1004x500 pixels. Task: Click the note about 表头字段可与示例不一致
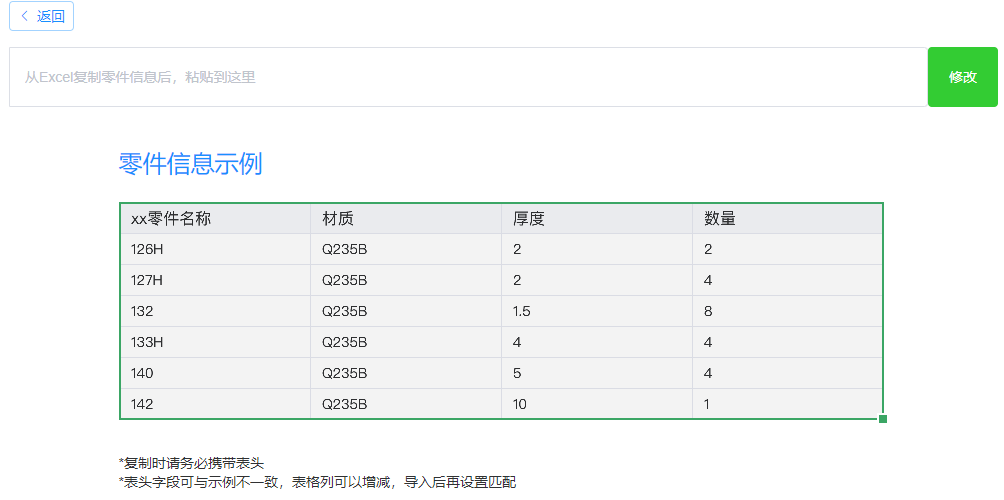click(317, 482)
